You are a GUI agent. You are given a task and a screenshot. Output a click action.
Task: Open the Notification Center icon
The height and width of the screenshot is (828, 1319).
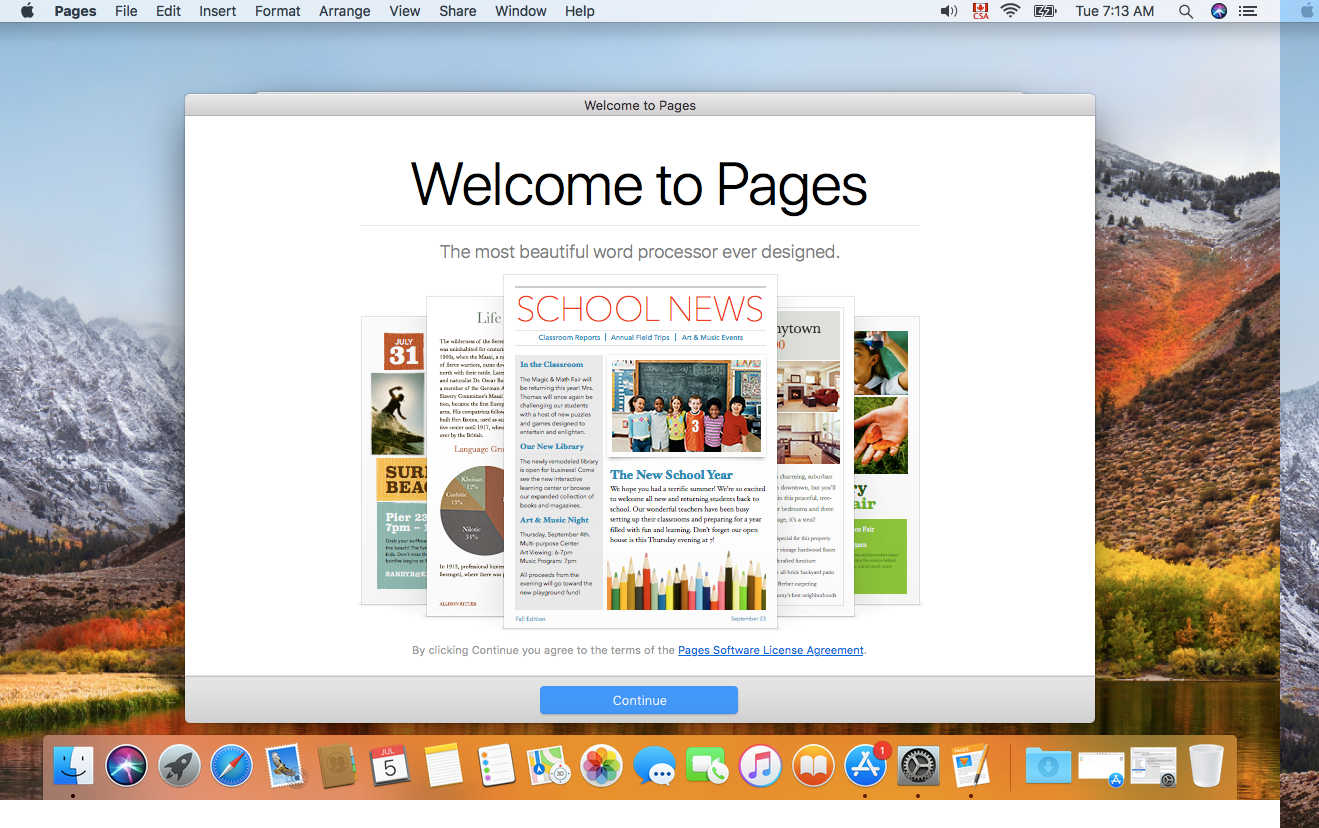pos(1247,11)
